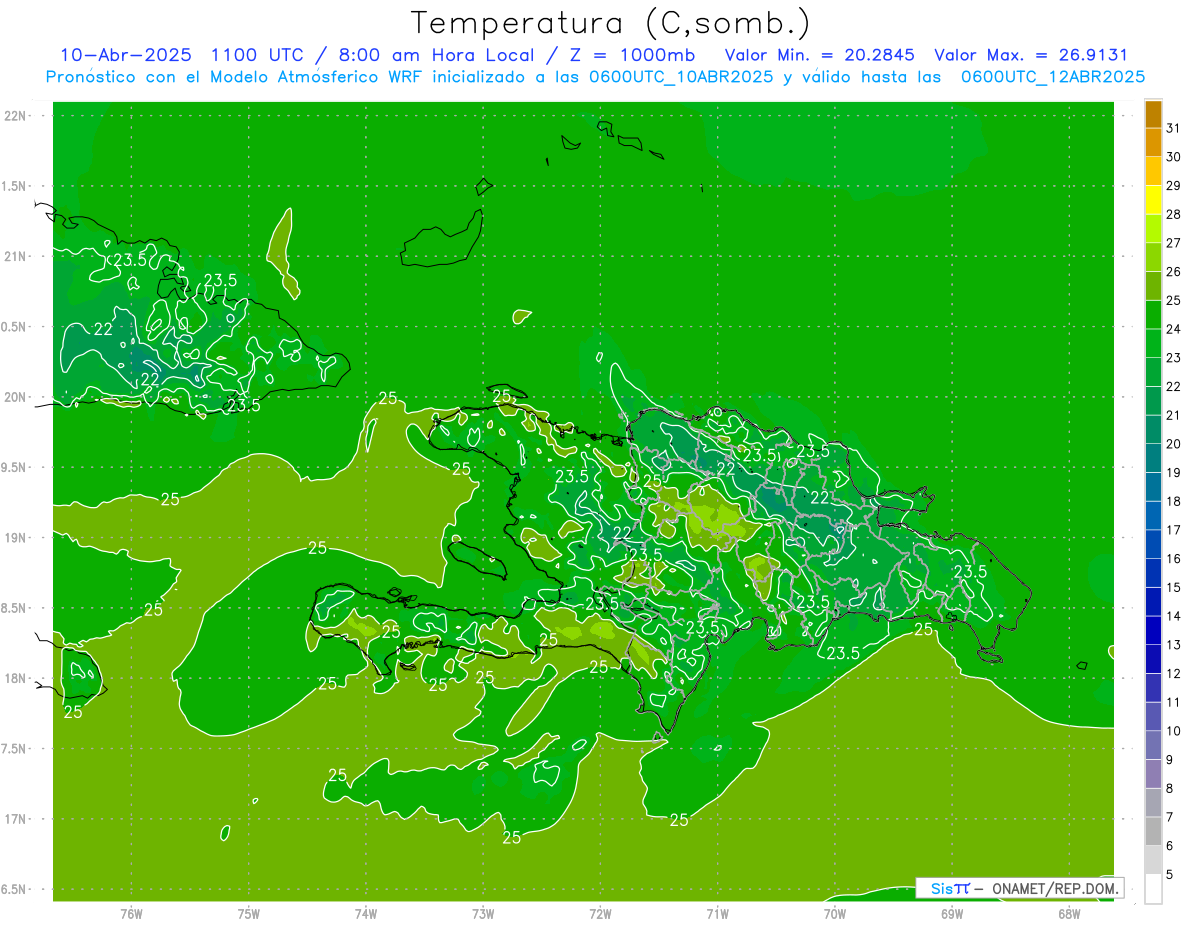Image resolution: width=1200 pixels, height=927 pixels.
Task: Click the legend value 31
Action: (1174, 128)
